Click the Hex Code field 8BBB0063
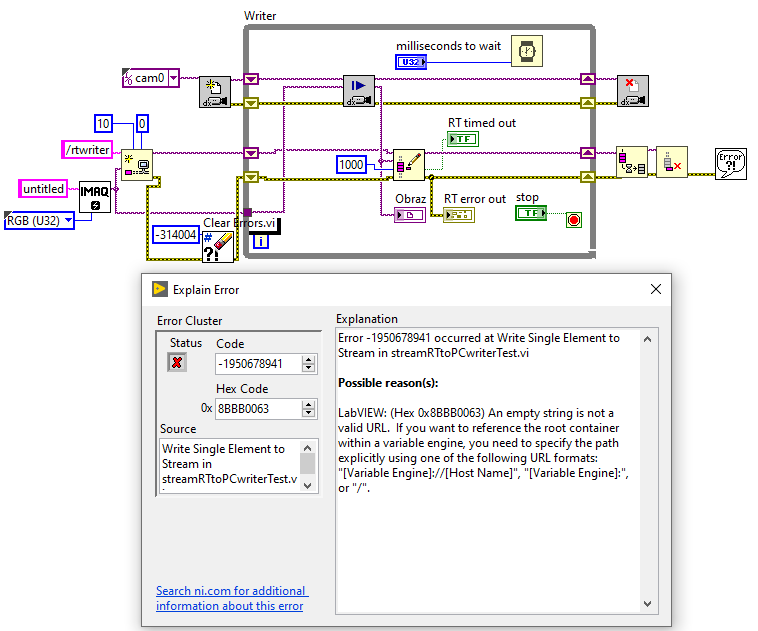 (259, 409)
